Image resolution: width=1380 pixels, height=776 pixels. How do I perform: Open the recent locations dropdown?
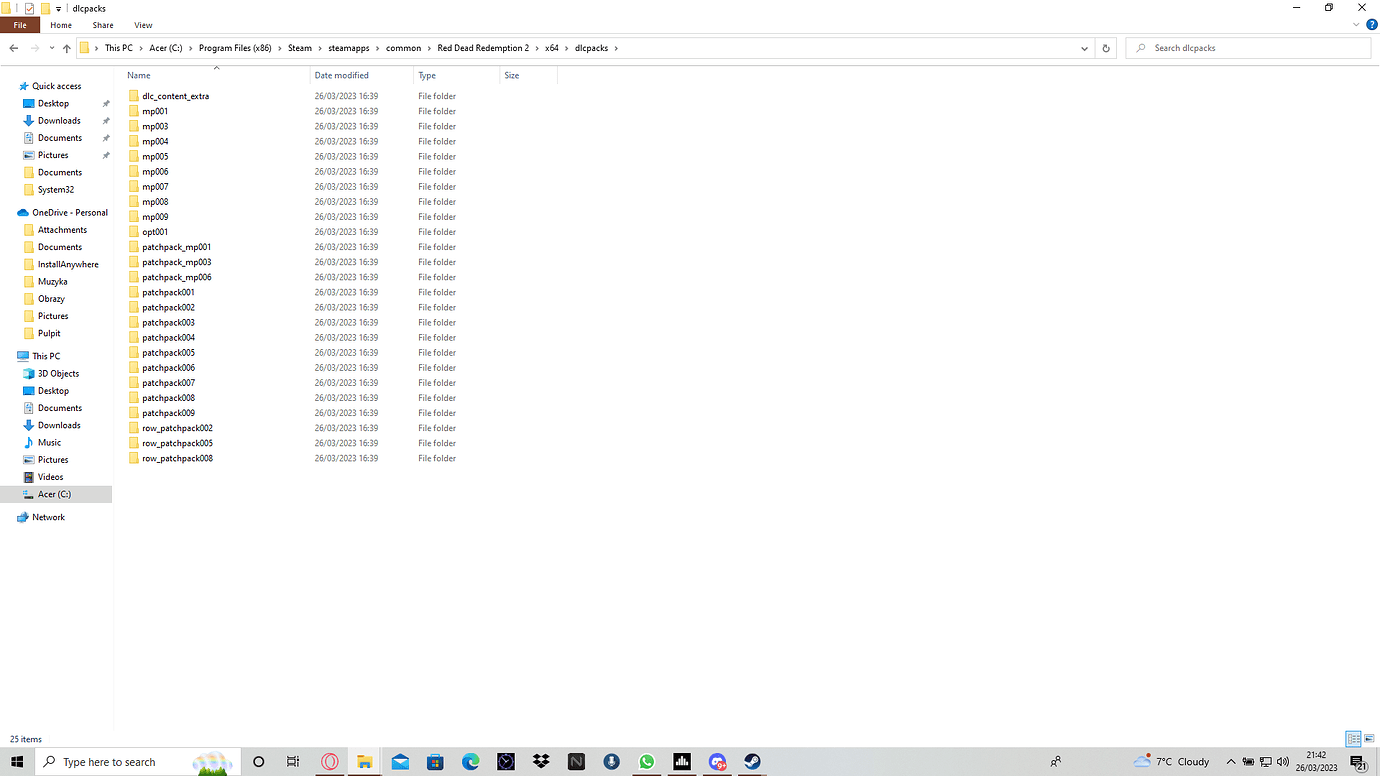pos(52,48)
